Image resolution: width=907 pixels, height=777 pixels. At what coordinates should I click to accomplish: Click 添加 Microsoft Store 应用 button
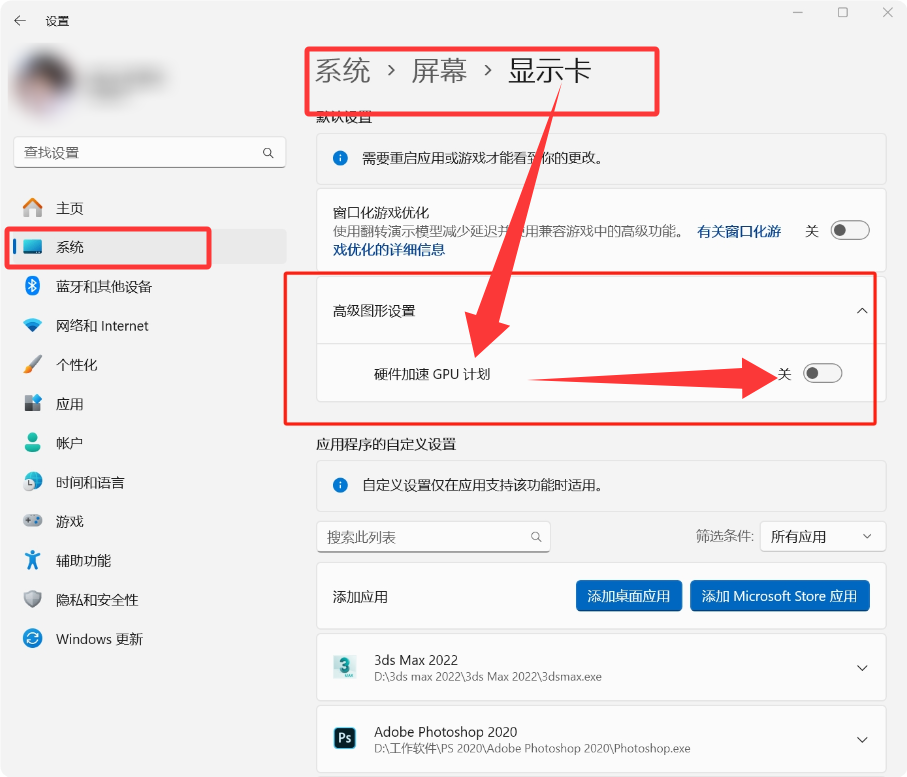click(779, 596)
